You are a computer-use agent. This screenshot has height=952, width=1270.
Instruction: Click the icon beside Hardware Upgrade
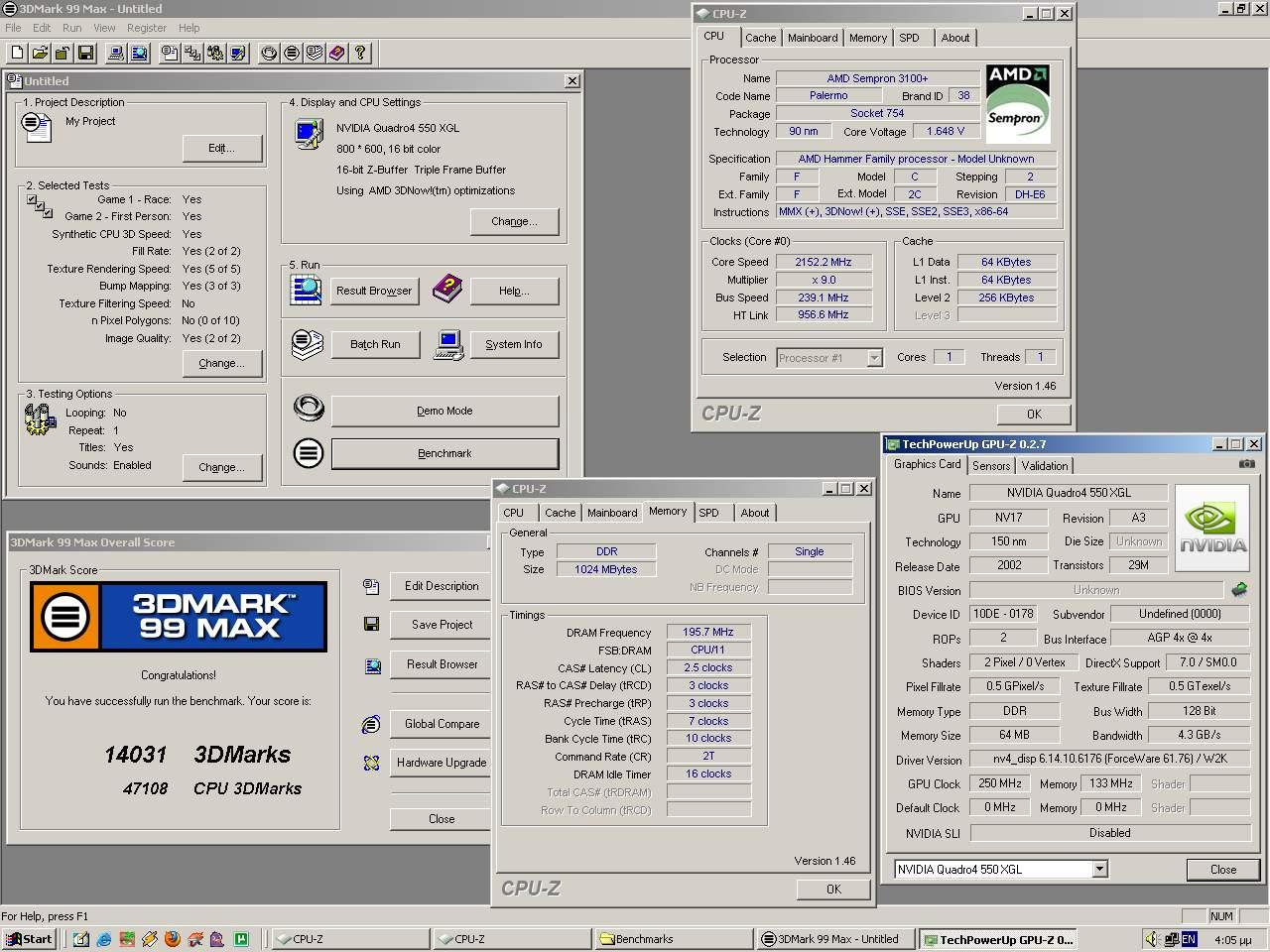tap(371, 763)
